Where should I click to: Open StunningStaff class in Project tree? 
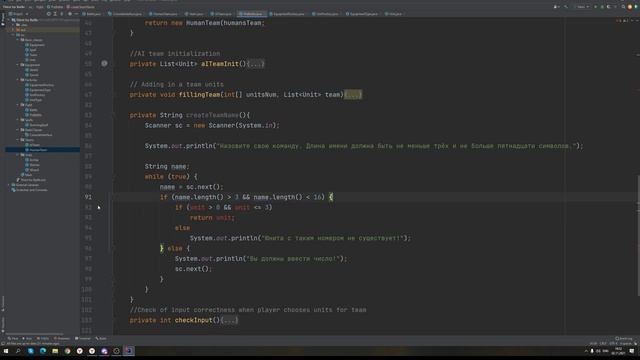click(38, 125)
